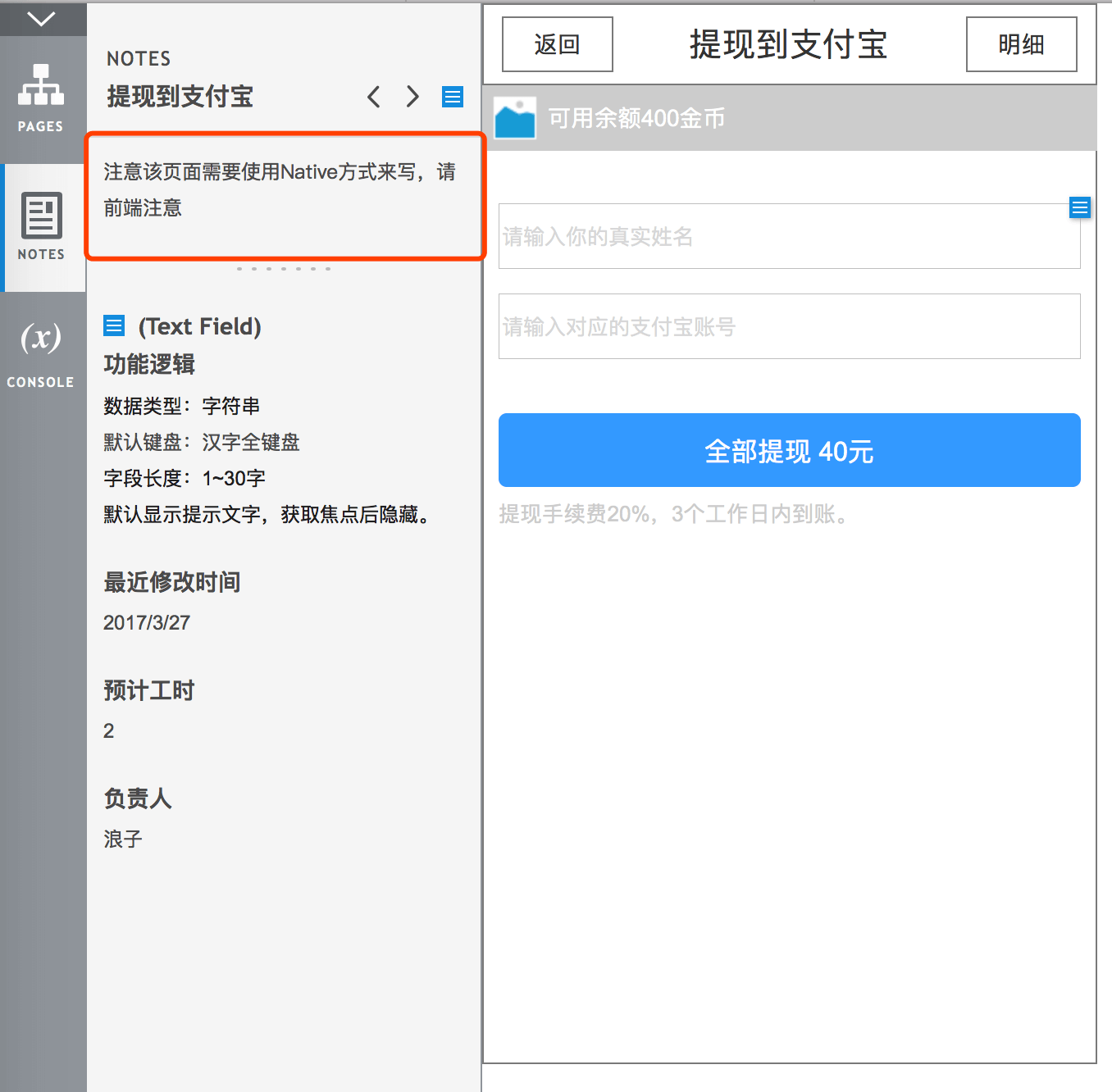The image size is (1112, 1092).
Task: Click the 数据类型：字符串 line
Action: click(182, 406)
